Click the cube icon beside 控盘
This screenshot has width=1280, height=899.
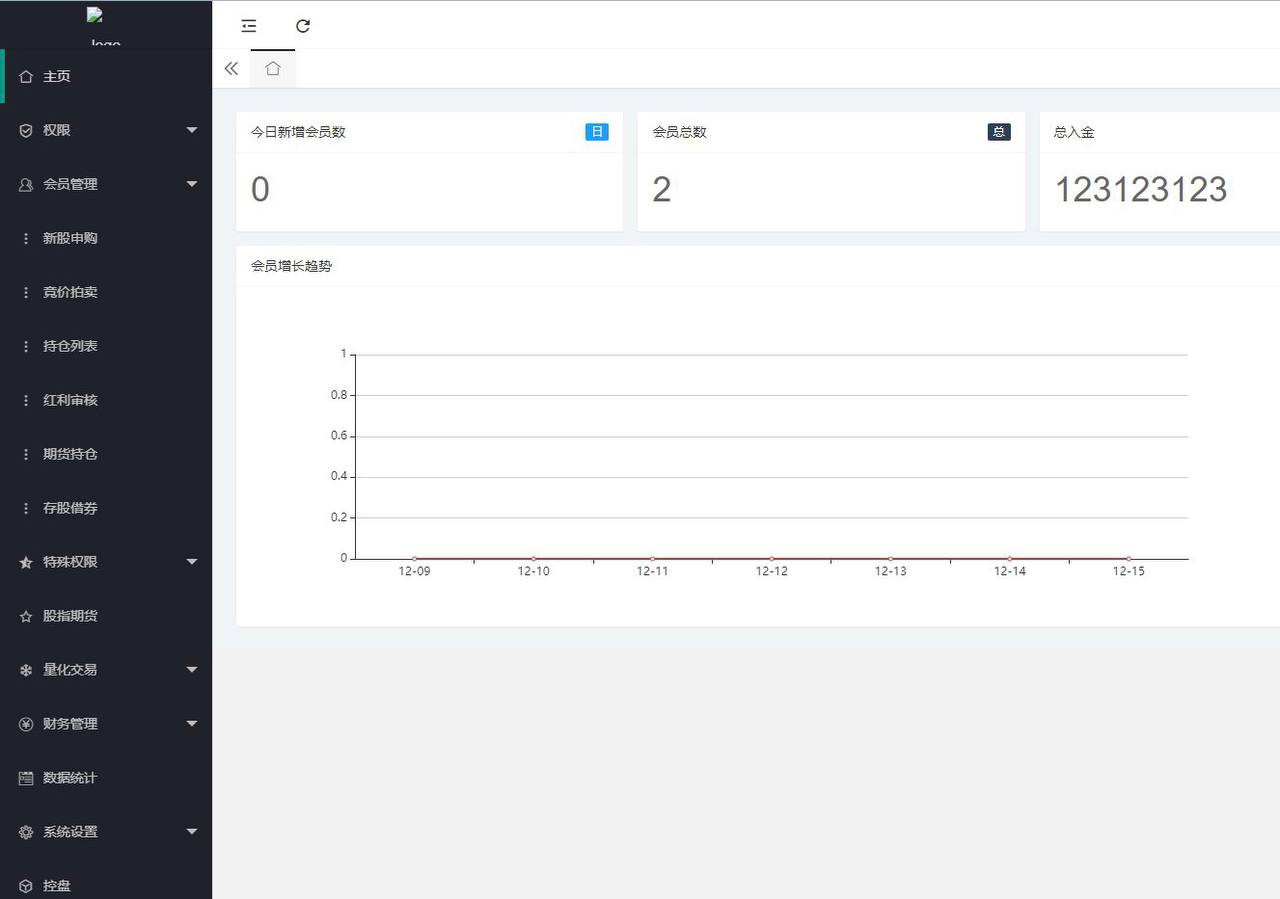click(x=26, y=886)
